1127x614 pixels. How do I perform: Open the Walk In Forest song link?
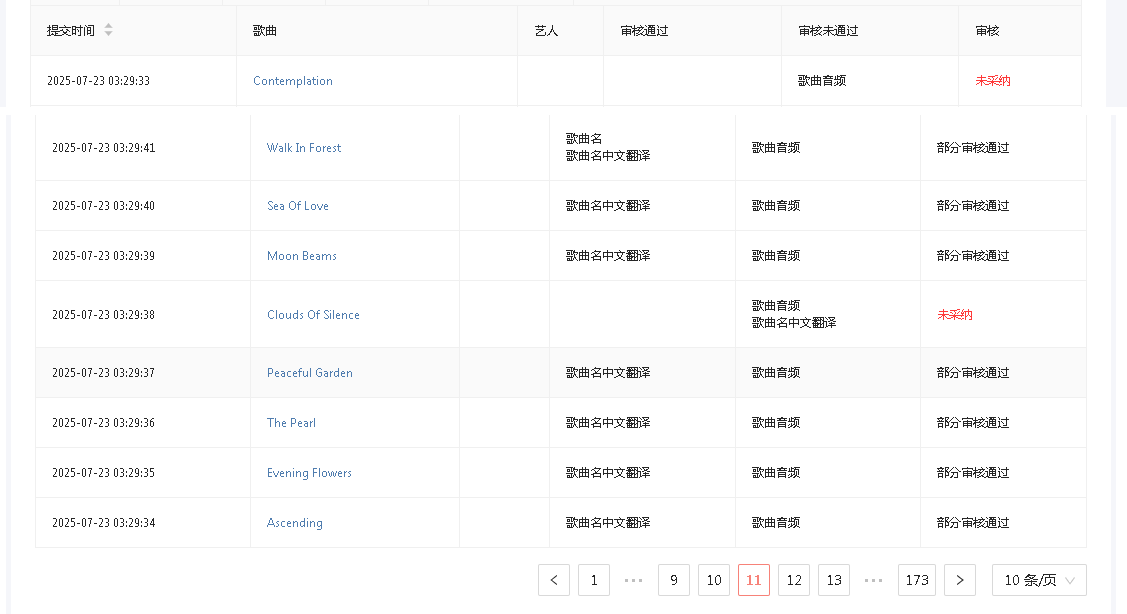point(304,148)
